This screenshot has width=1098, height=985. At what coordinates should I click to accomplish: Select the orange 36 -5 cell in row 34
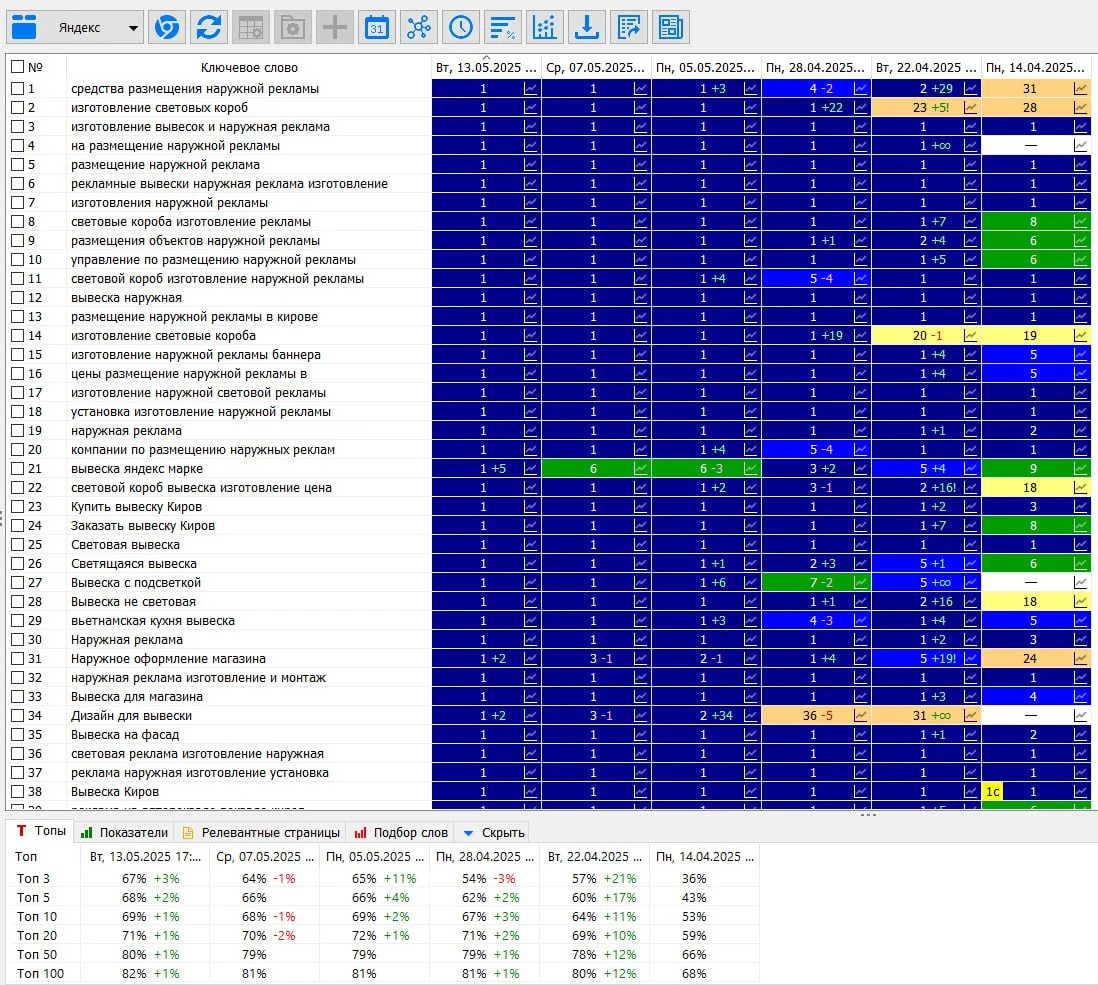coord(817,716)
